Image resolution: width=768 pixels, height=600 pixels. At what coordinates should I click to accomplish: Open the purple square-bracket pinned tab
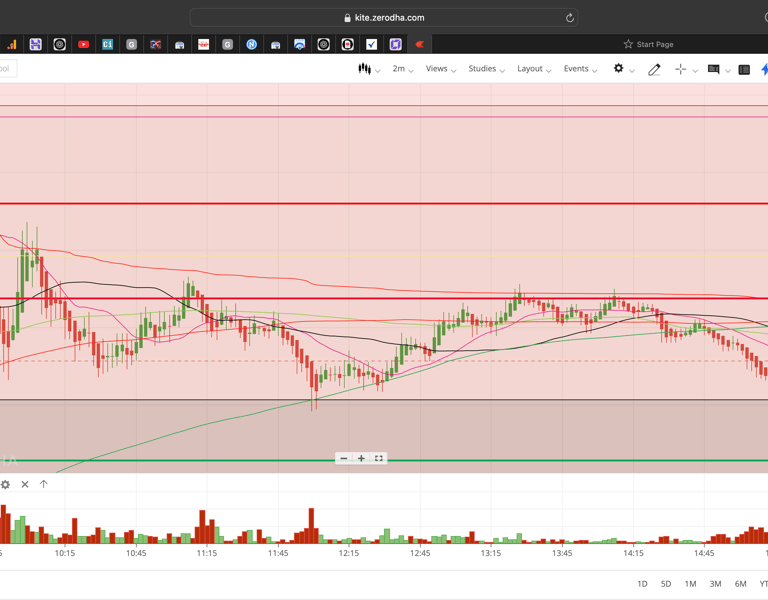pos(395,45)
